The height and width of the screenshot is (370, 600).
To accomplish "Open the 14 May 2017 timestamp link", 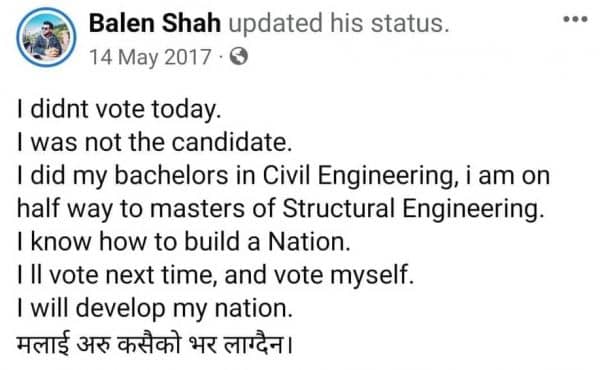I will 150,57.
